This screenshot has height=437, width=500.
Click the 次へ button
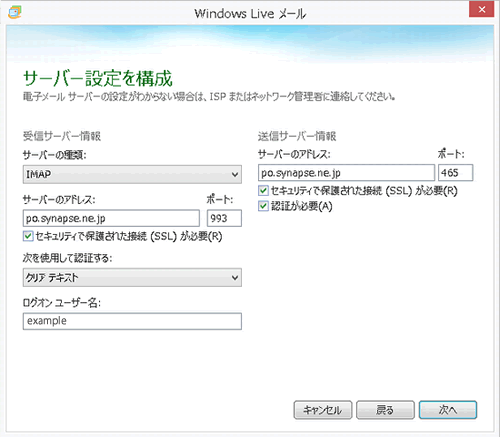(x=448, y=410)
